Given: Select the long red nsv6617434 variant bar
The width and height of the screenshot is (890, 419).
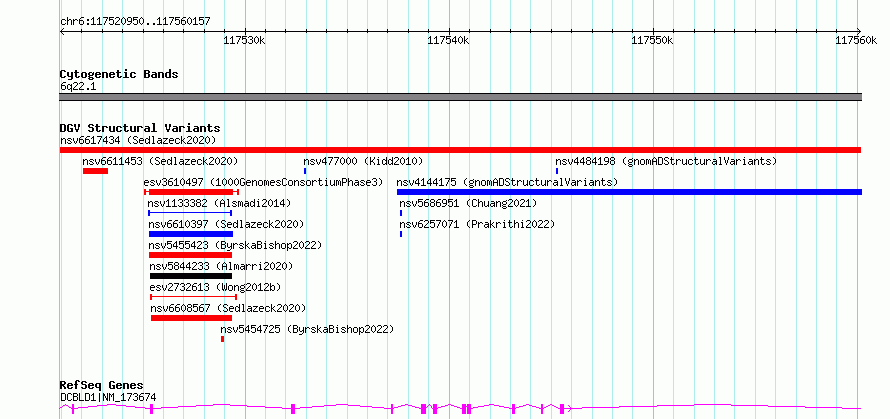Looking at the screenshot, I should [460, 150].
